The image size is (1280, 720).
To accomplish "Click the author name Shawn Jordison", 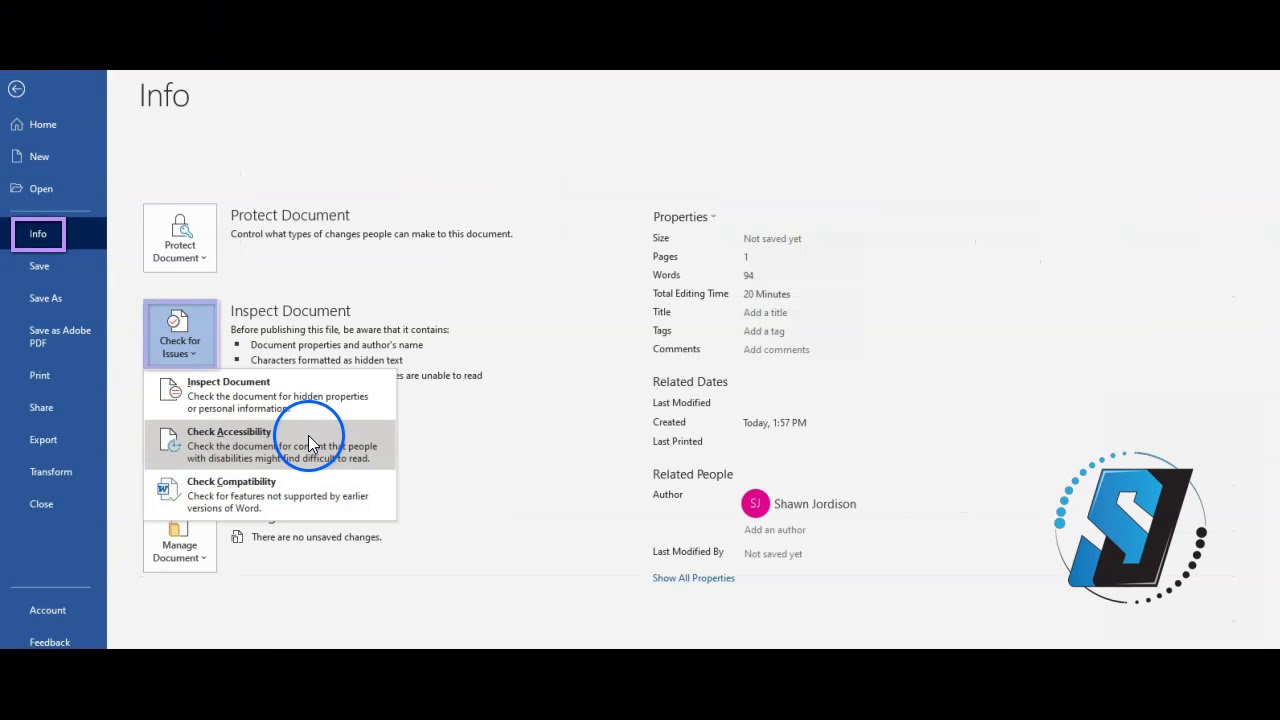I will coord(815,504).
